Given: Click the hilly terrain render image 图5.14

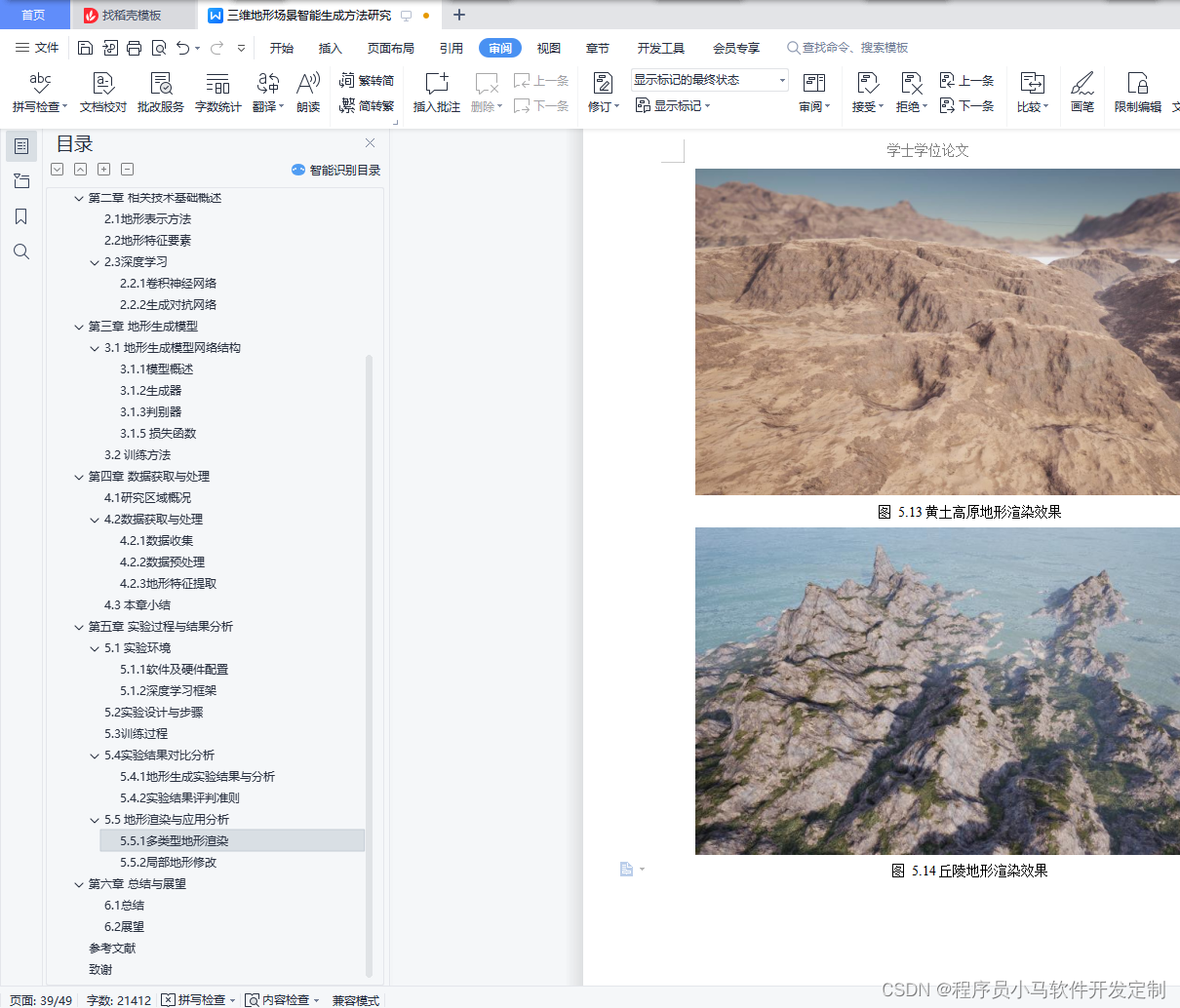Looking at the screenshot, I should [x=937, y=691].
